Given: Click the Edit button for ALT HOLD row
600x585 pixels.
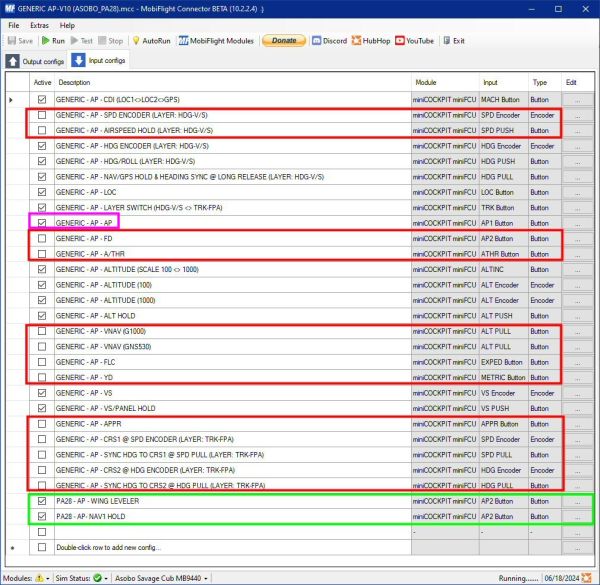Looking at the screenshot, I should tap(578, 316).
